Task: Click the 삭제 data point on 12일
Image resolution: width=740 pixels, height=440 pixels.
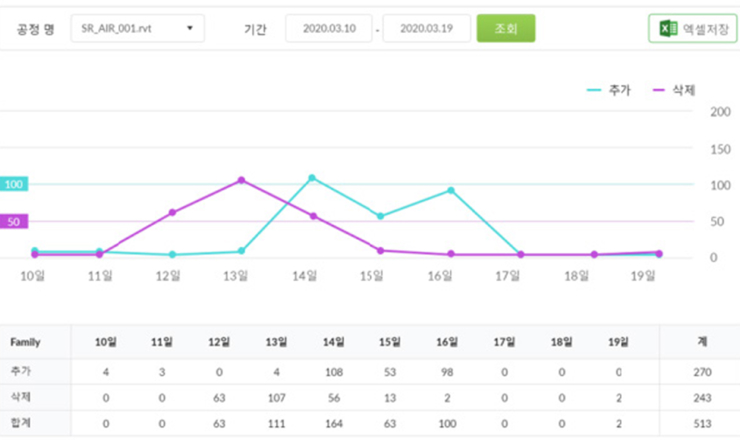Action: (172, 212)
